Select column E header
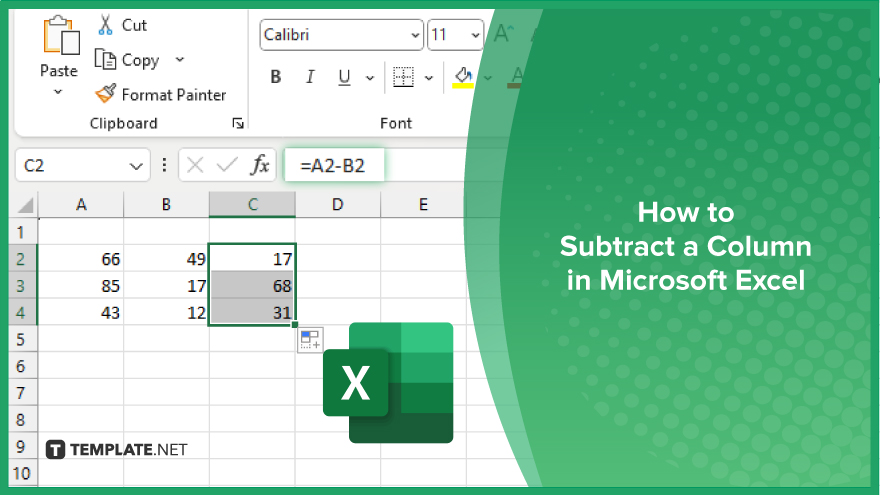The height and width of the screenshot is (495, 880). tap(423, 204)
